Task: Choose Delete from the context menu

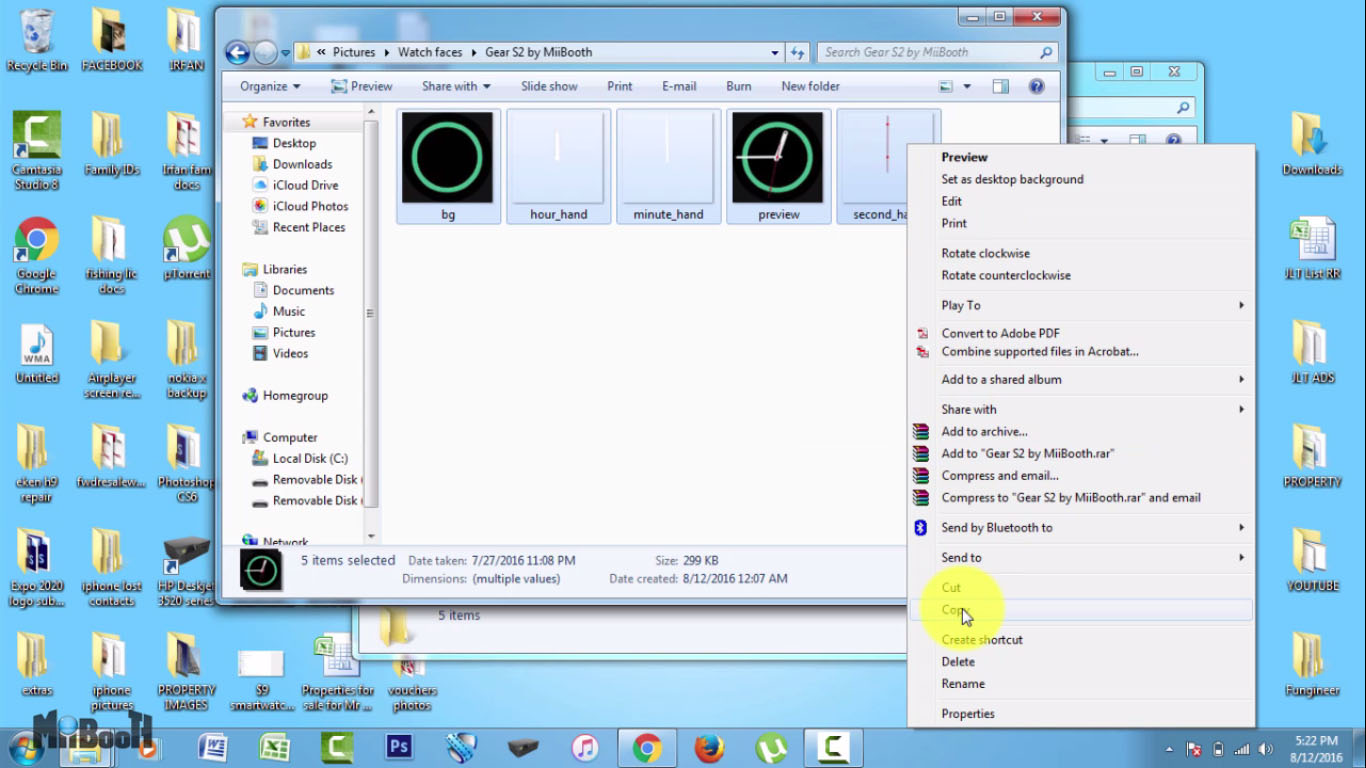Action: click(957, 661)
